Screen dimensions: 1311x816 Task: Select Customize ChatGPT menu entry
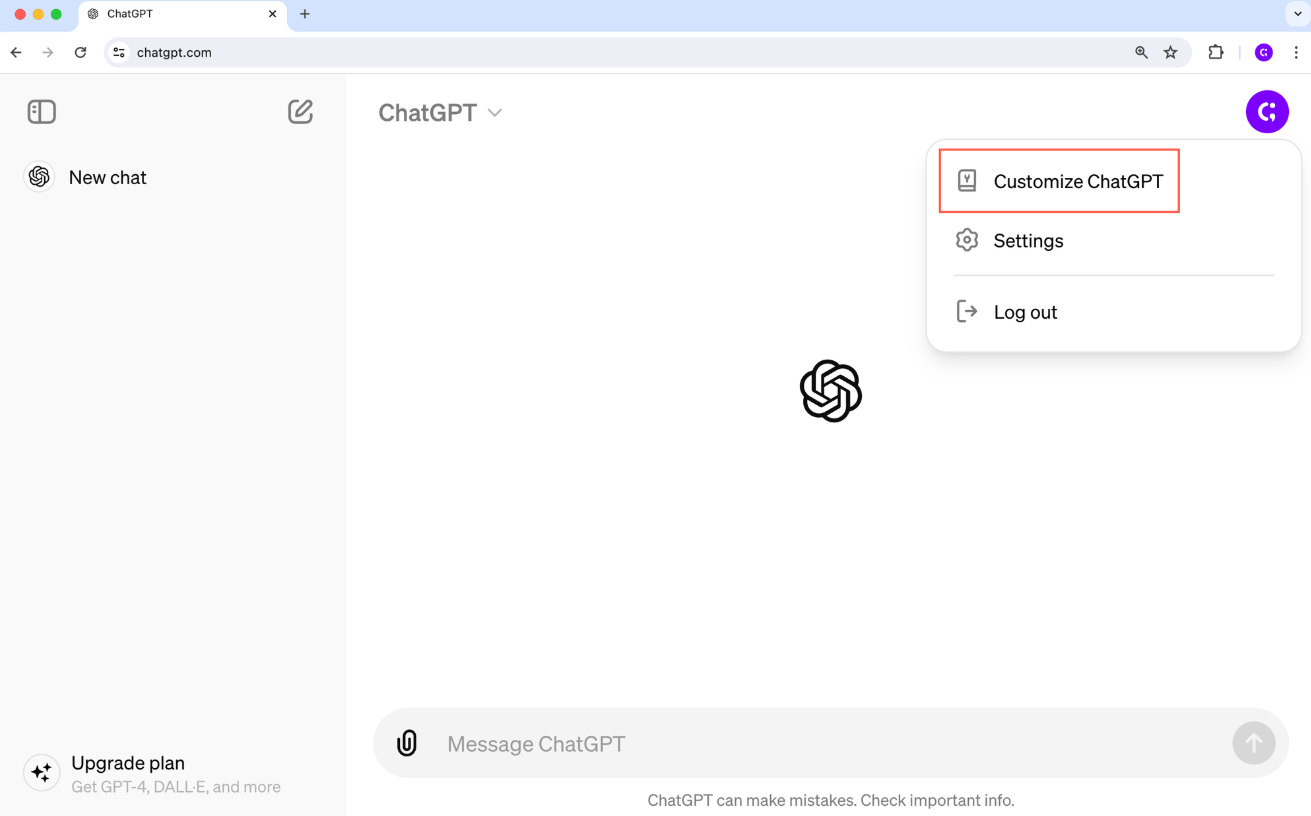coord(1060,181)
